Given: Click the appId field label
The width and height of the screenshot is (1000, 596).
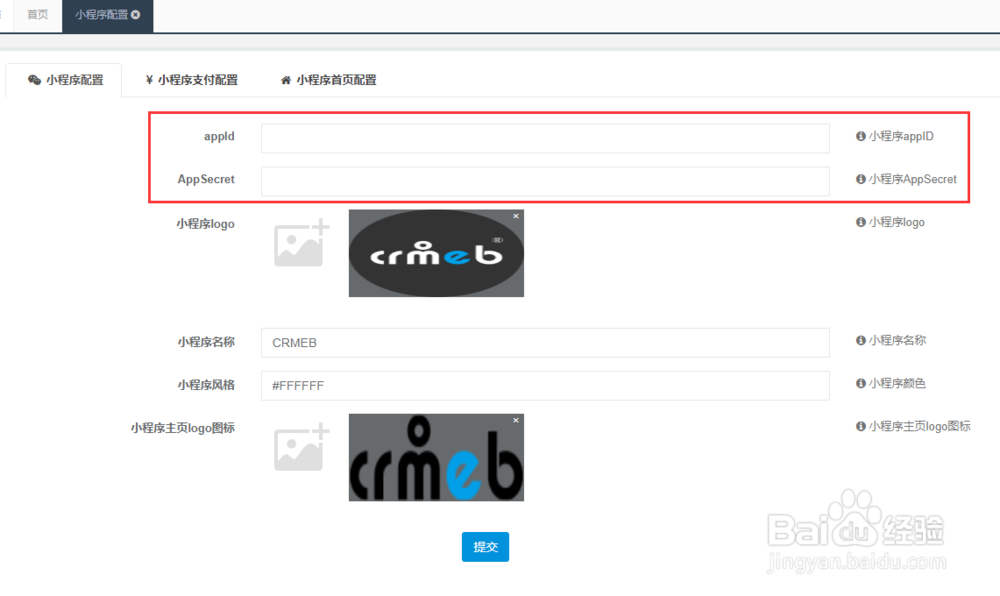Looking at the screenshot, I should pos(219,136).
